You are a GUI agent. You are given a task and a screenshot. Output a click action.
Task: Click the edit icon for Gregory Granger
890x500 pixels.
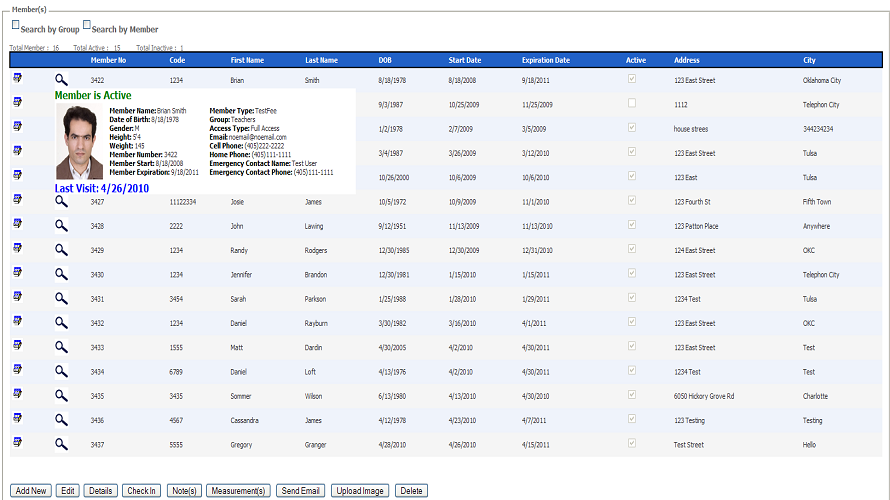coord(17,443)
